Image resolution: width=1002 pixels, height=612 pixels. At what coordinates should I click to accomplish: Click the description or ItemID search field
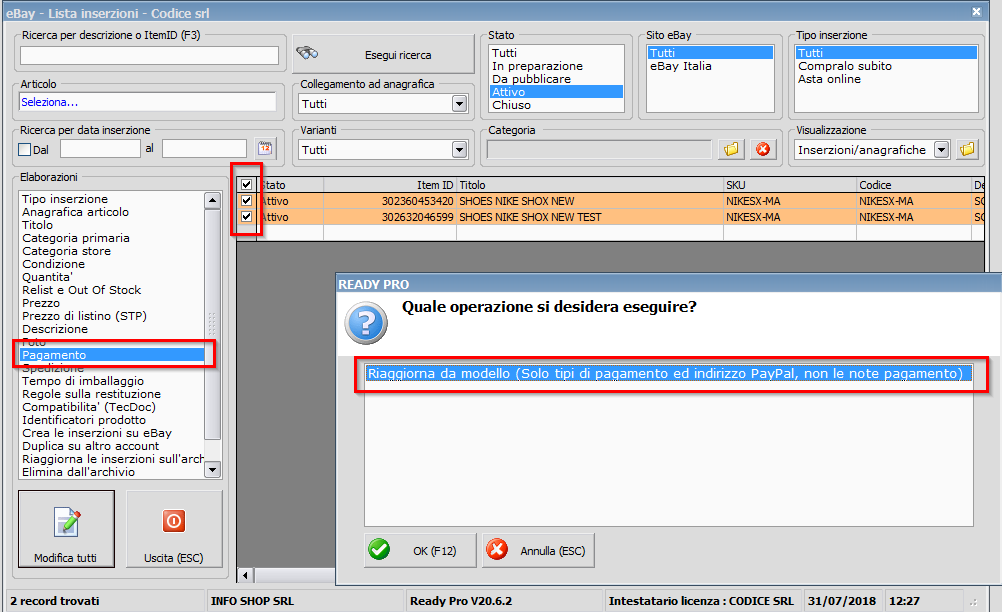point(150,56)
